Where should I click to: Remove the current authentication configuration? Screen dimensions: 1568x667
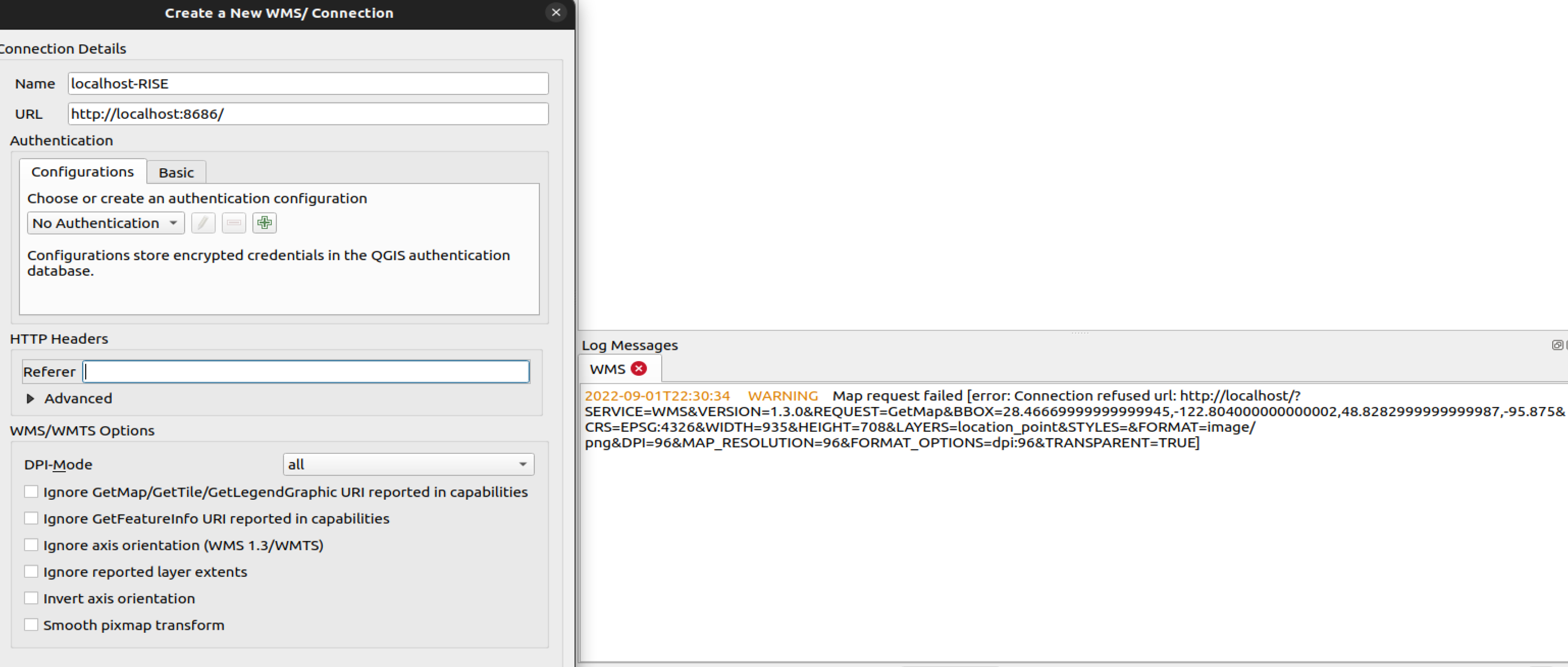click(x=233, y=223)
